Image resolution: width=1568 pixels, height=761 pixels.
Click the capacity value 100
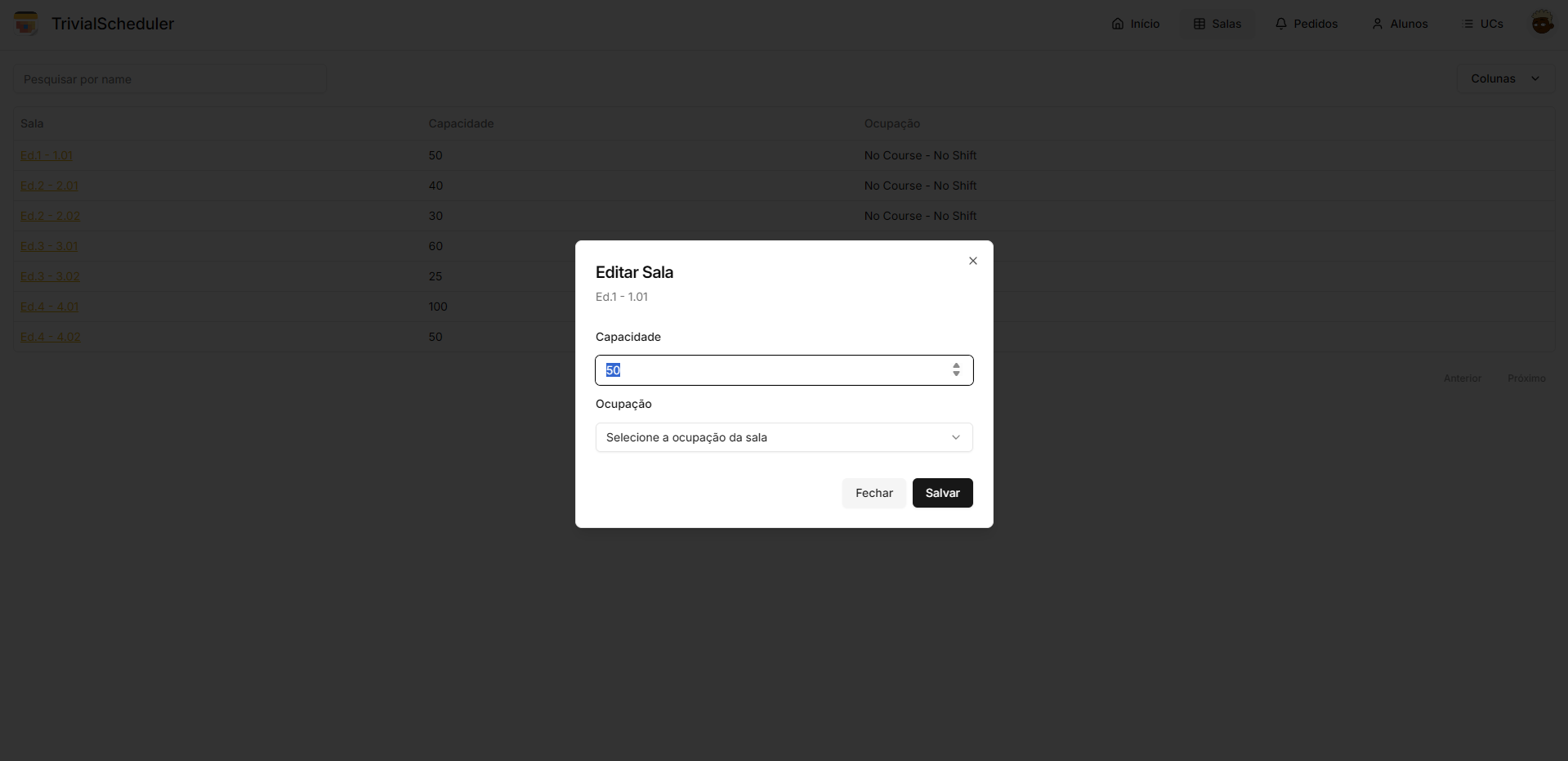(438, 307)
